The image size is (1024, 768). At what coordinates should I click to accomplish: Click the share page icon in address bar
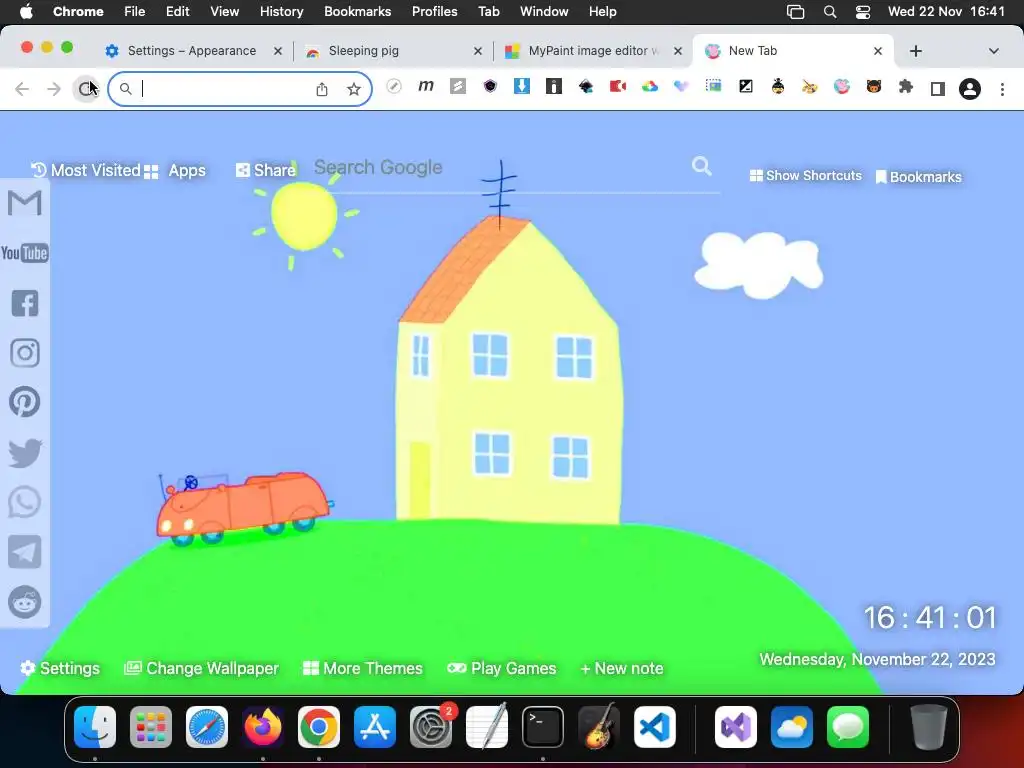click(322, 89)
